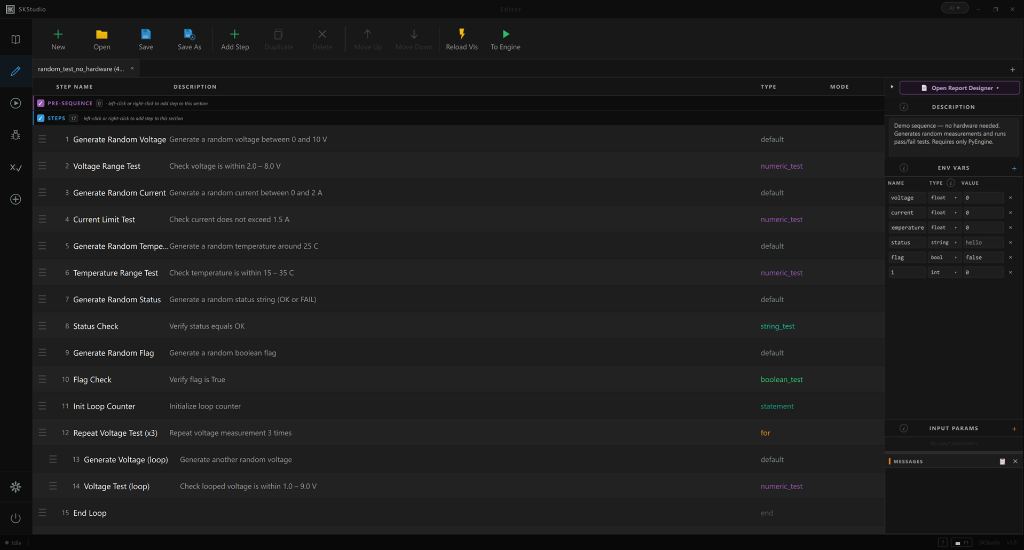Close the random_test_no_hardware tab

pos(132,69)
